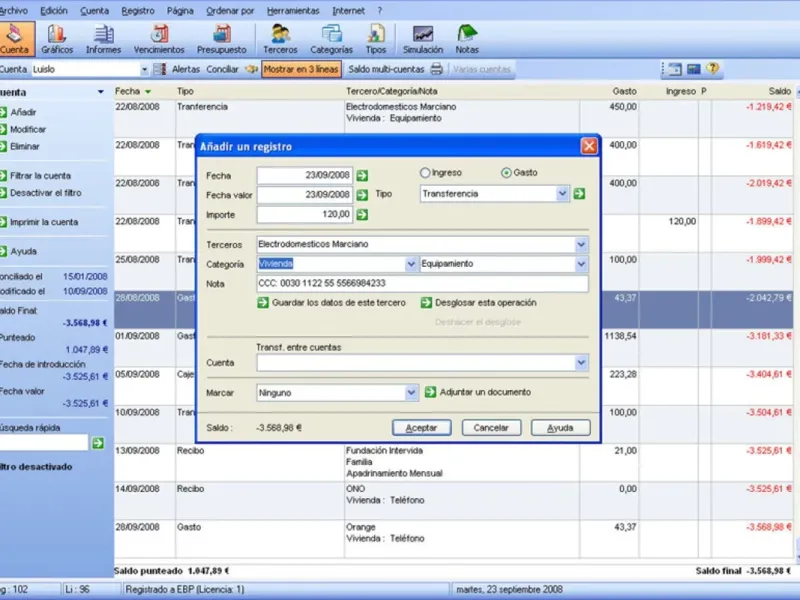Open the Página menu

pyautogui.click(x=180, y=11)
